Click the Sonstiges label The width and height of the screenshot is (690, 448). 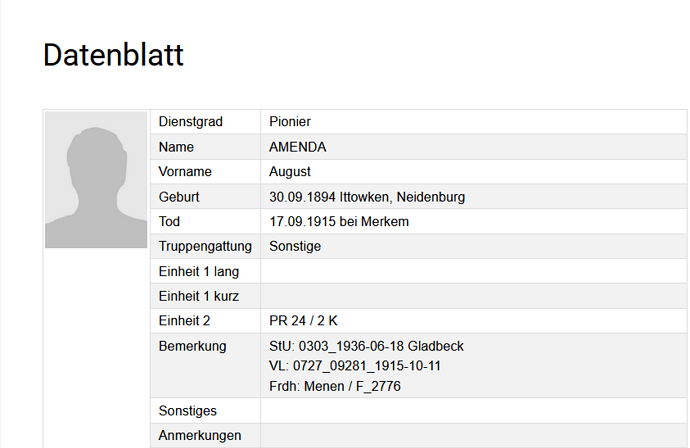(x=187, y=411)
